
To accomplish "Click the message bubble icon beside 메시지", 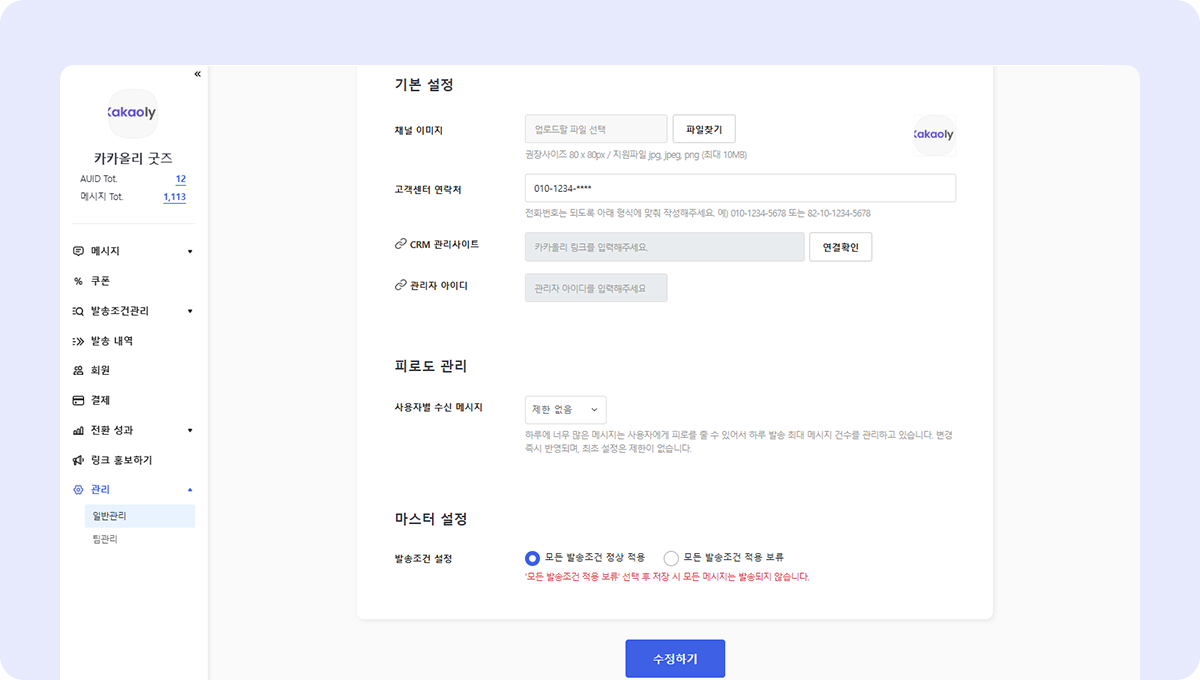I will click(x=78, y=251).
